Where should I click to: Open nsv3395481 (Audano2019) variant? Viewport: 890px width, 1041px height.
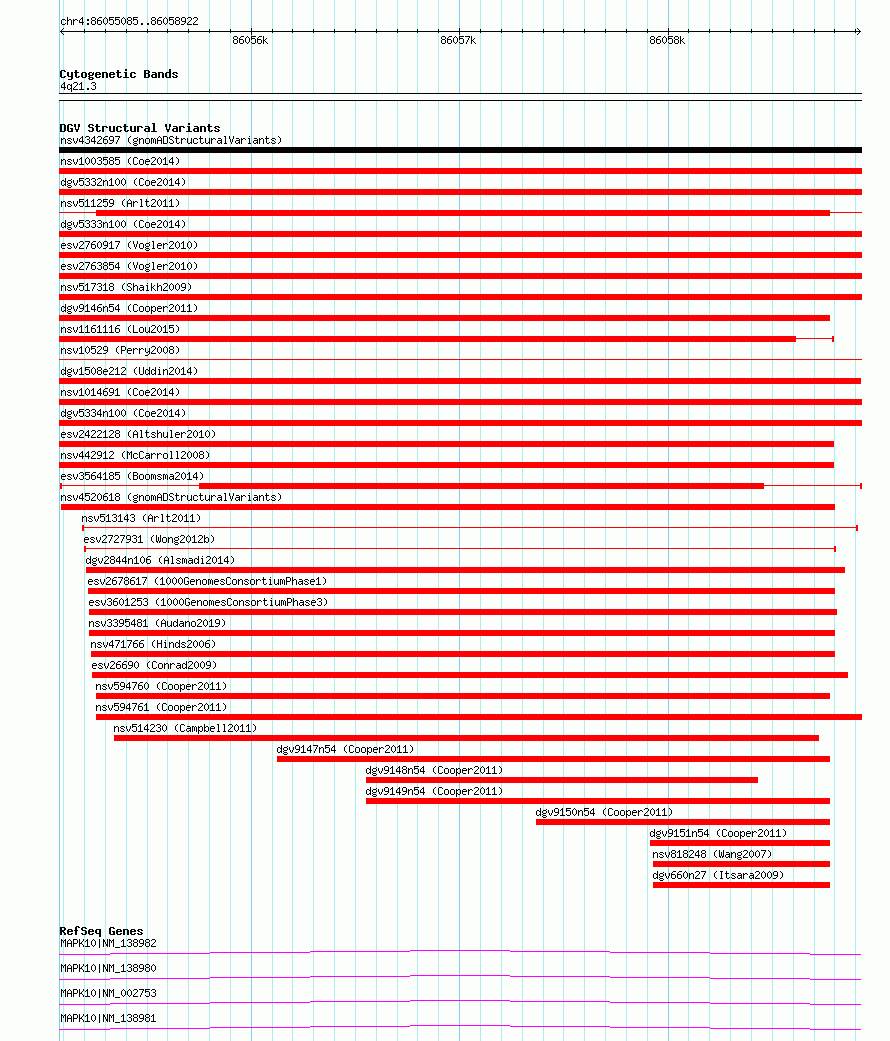click(x=157, y=623)
